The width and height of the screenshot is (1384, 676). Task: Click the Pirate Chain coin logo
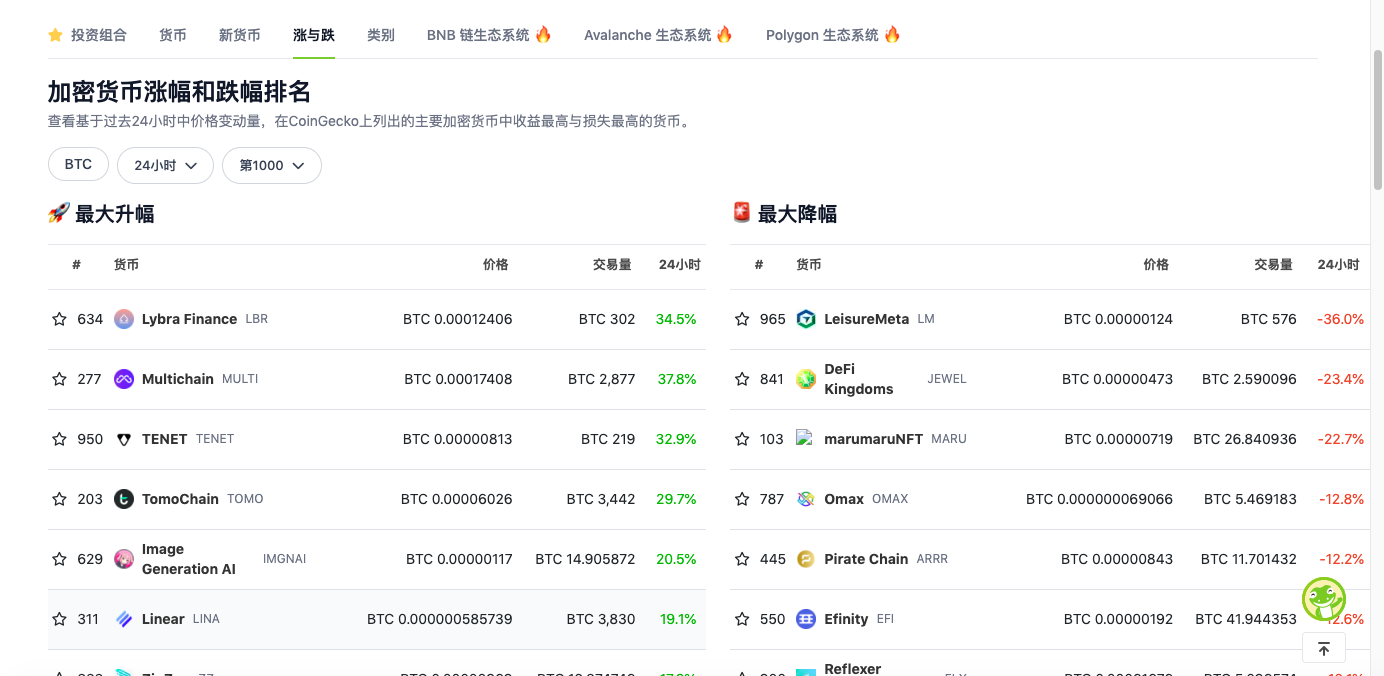807,559
